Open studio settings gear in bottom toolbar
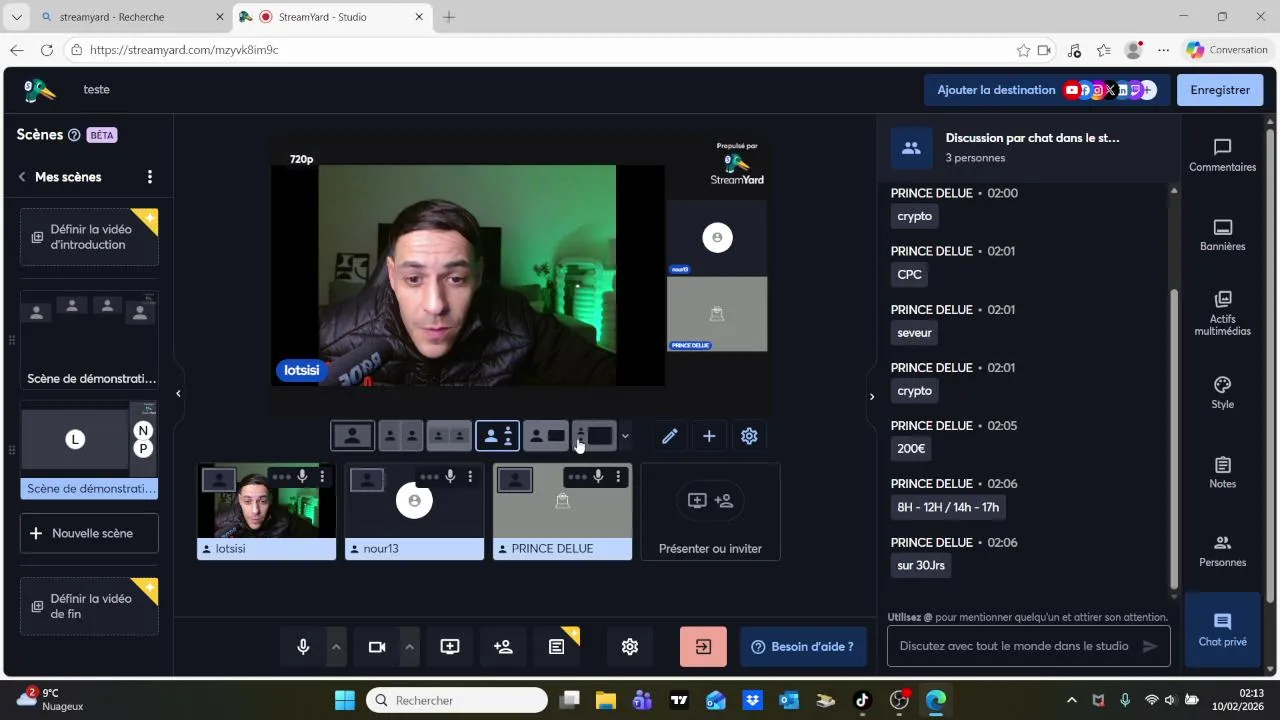This screenshot has height=720, width=1280. (630, 647)
